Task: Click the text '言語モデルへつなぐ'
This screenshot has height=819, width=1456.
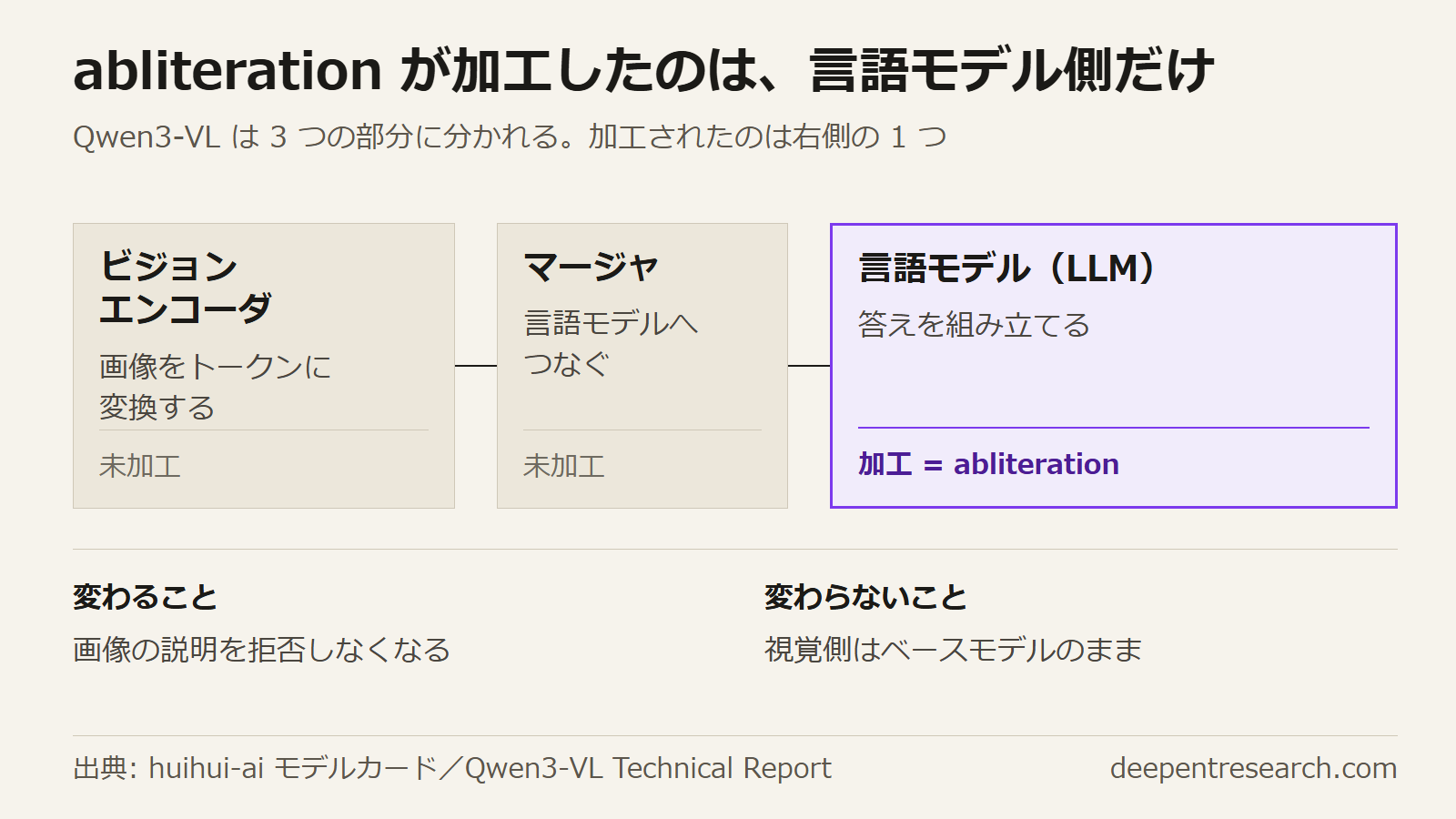Action: (611, 343)
